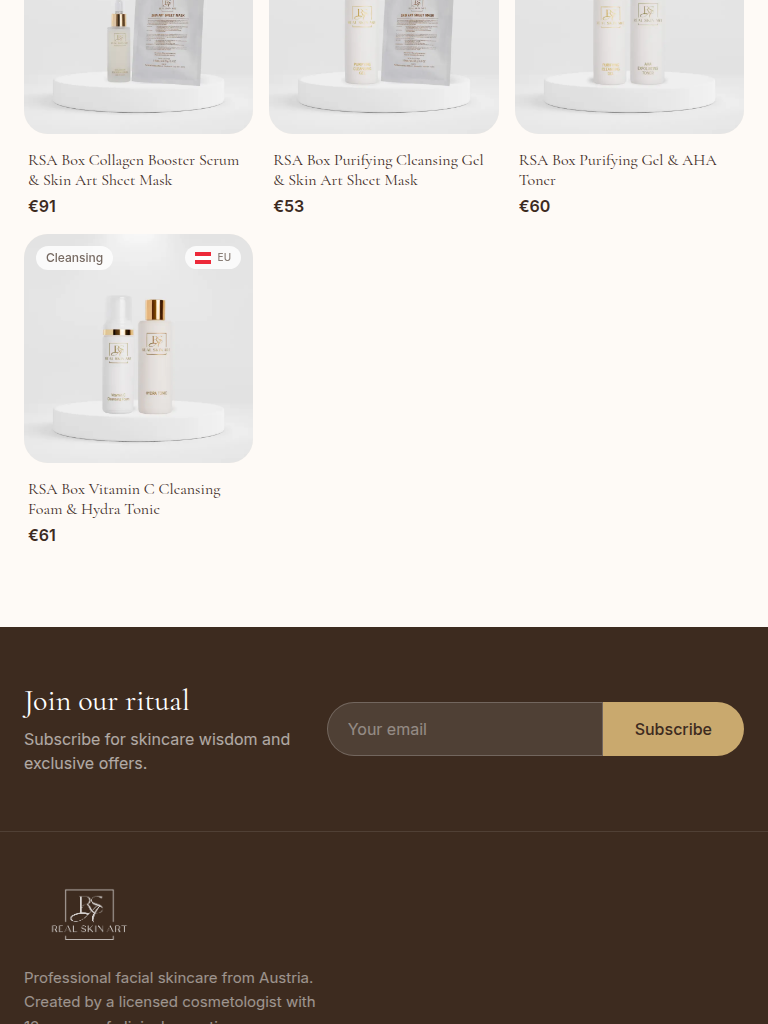Open RSA Box Vitamin C Cleansing Foam title
Viewport: 768px width, 1024px height.
coord(124,499)
